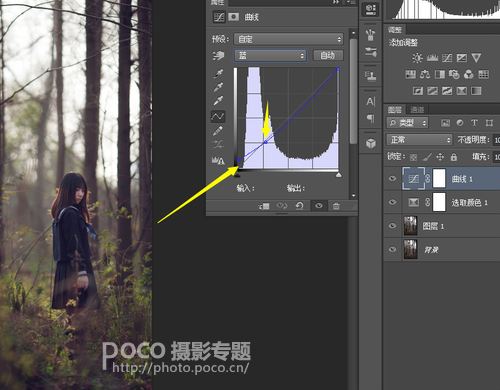
Task: Open the Preset dropdown set to 自定
Action: pyautogui.click(x=289, y=39)
